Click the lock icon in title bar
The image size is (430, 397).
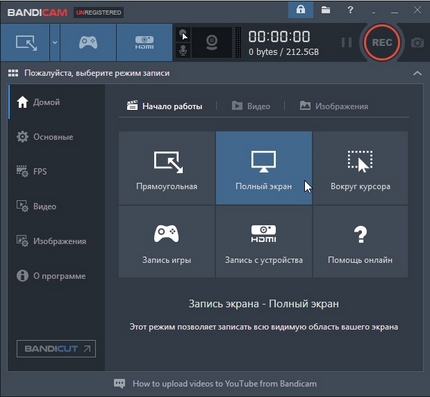pyautogui.click(x=301, y=10)
